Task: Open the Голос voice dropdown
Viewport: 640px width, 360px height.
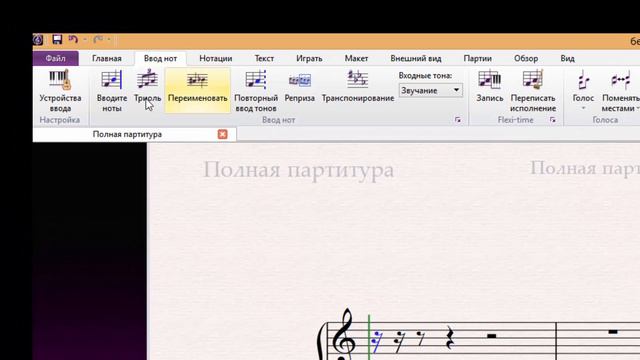Action: pos(583,90)
